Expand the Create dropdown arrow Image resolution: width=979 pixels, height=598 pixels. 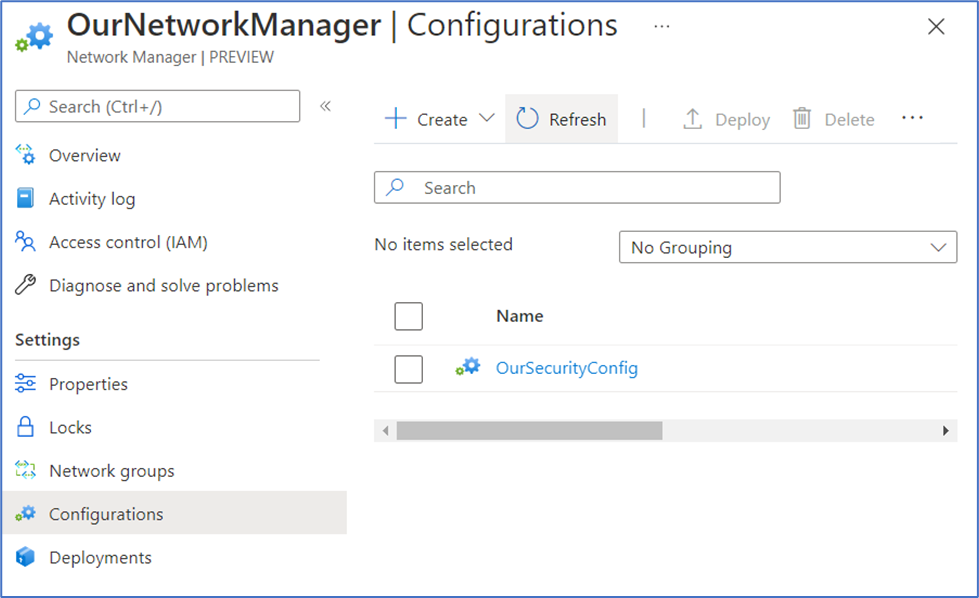tap(487, 119)
